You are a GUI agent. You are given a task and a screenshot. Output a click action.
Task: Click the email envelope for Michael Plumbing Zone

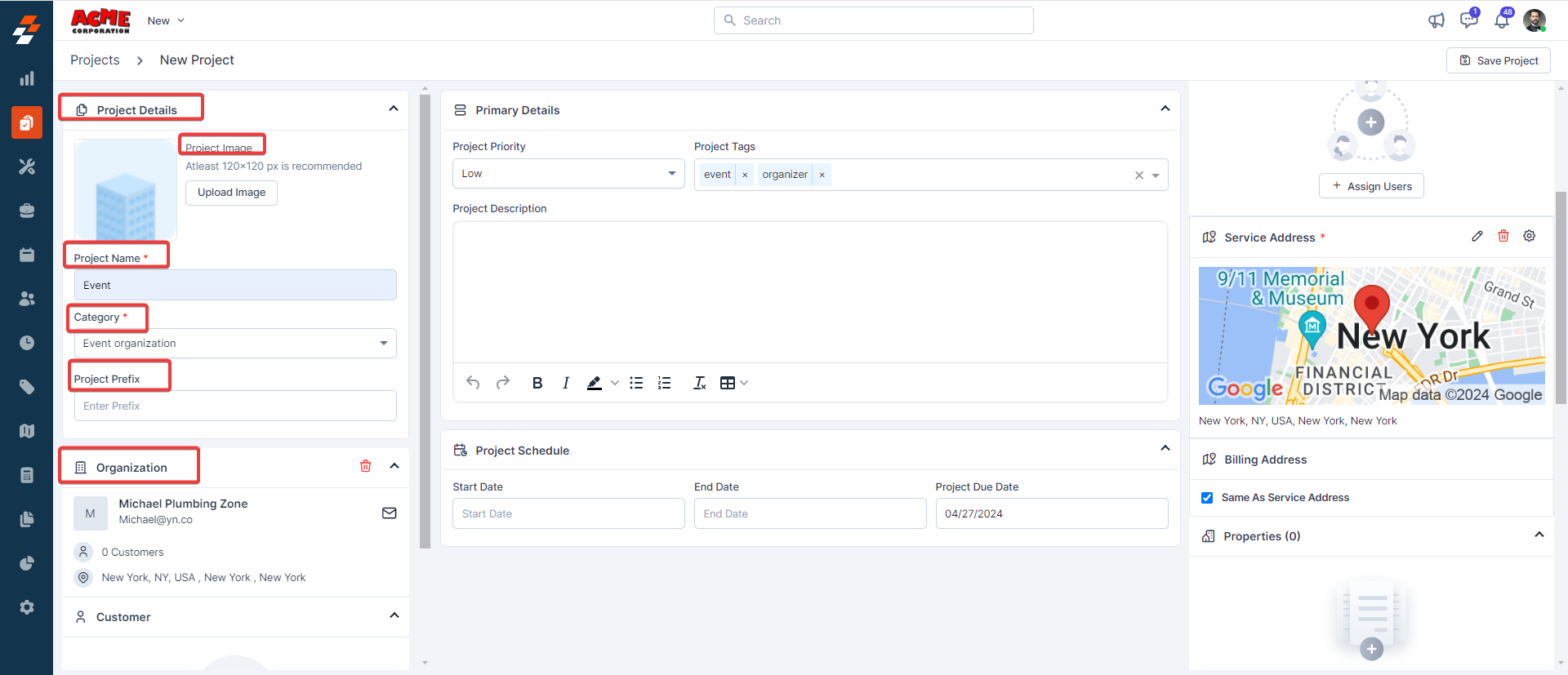[390, 513]
